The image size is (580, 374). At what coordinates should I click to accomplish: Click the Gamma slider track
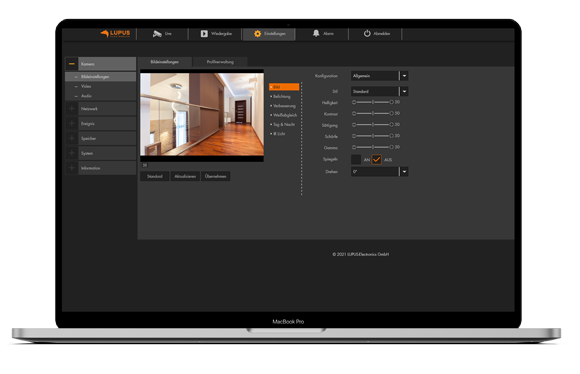(x=372, y=147)
